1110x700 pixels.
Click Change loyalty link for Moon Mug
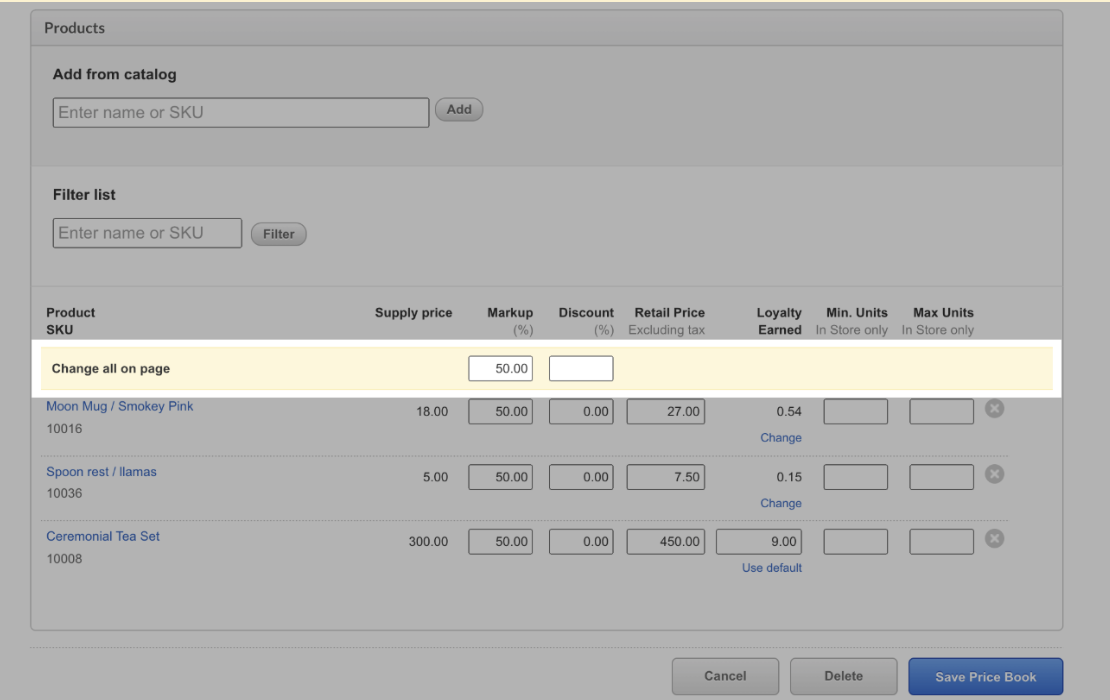tap(780, 438)
